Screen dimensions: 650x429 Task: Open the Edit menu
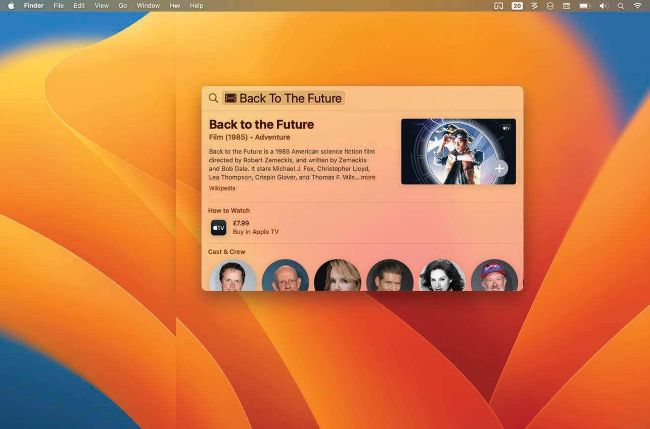pos(79,6)
